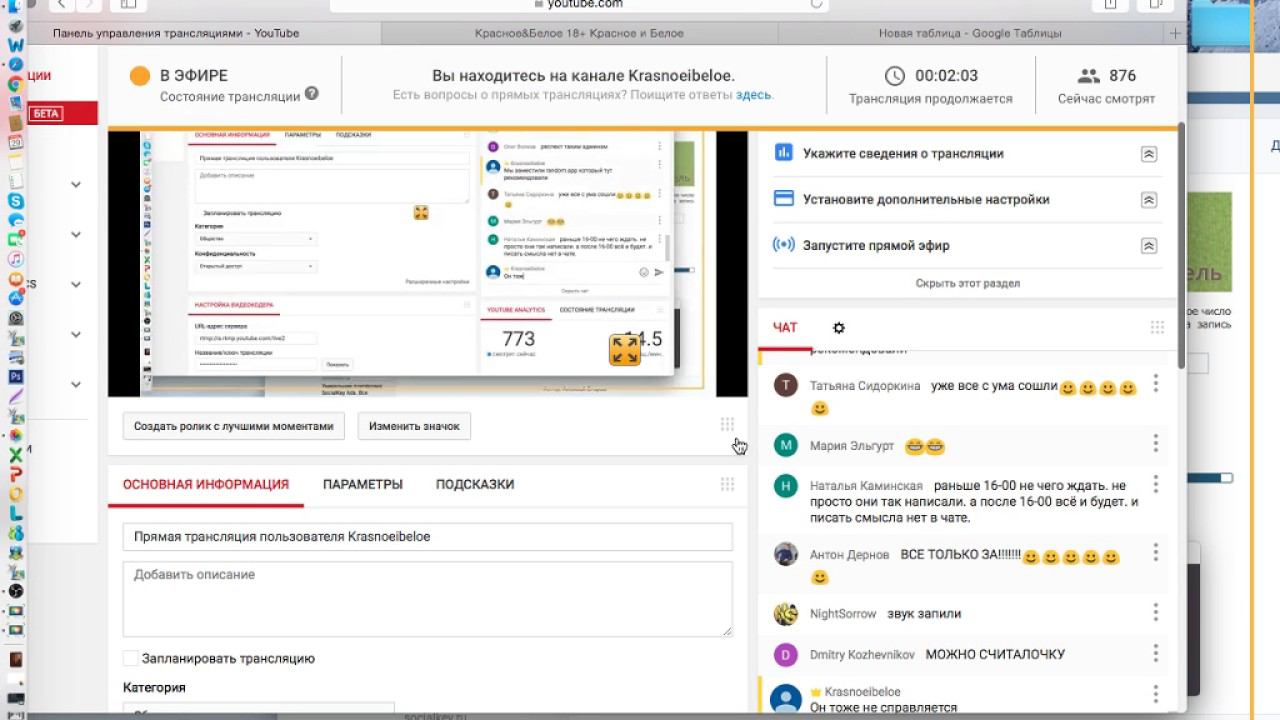Screen dimensions: 1280x720
Task: Click the chat text 'уже все с ума сошли'
Action: 994,386
